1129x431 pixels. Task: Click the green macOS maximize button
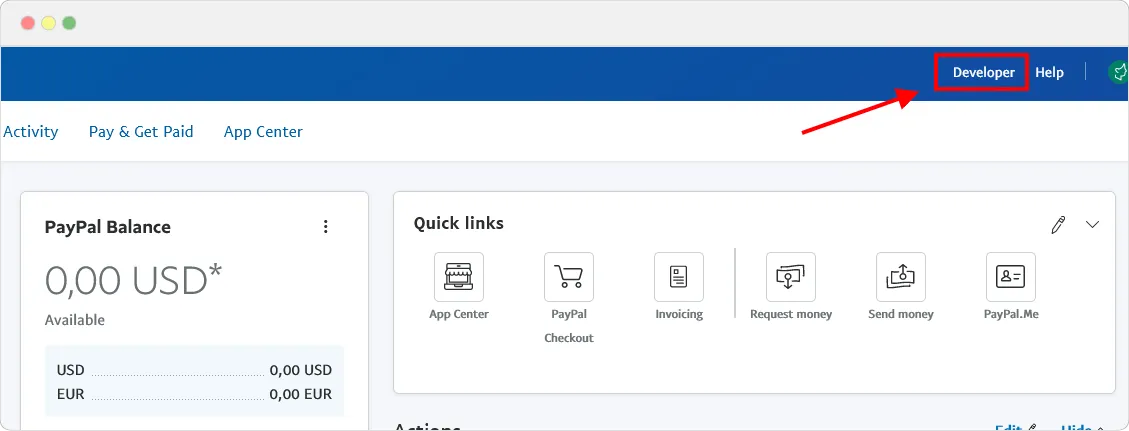pos(69,23)
